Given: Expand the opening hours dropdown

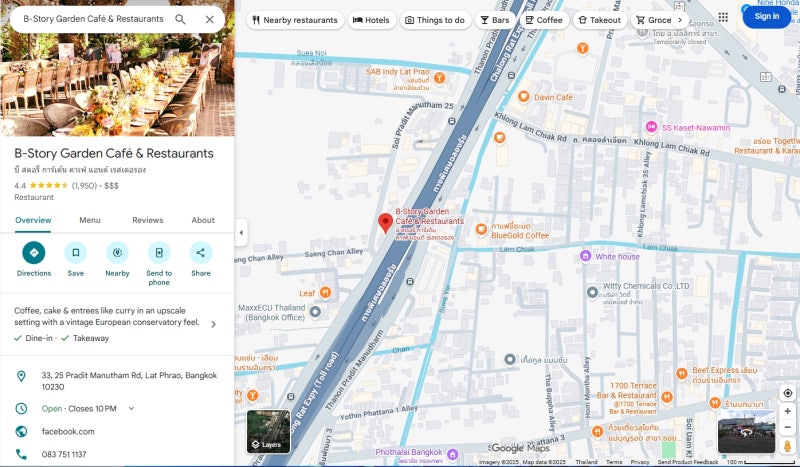Looking at the screenshot, I should click(131, 408).
